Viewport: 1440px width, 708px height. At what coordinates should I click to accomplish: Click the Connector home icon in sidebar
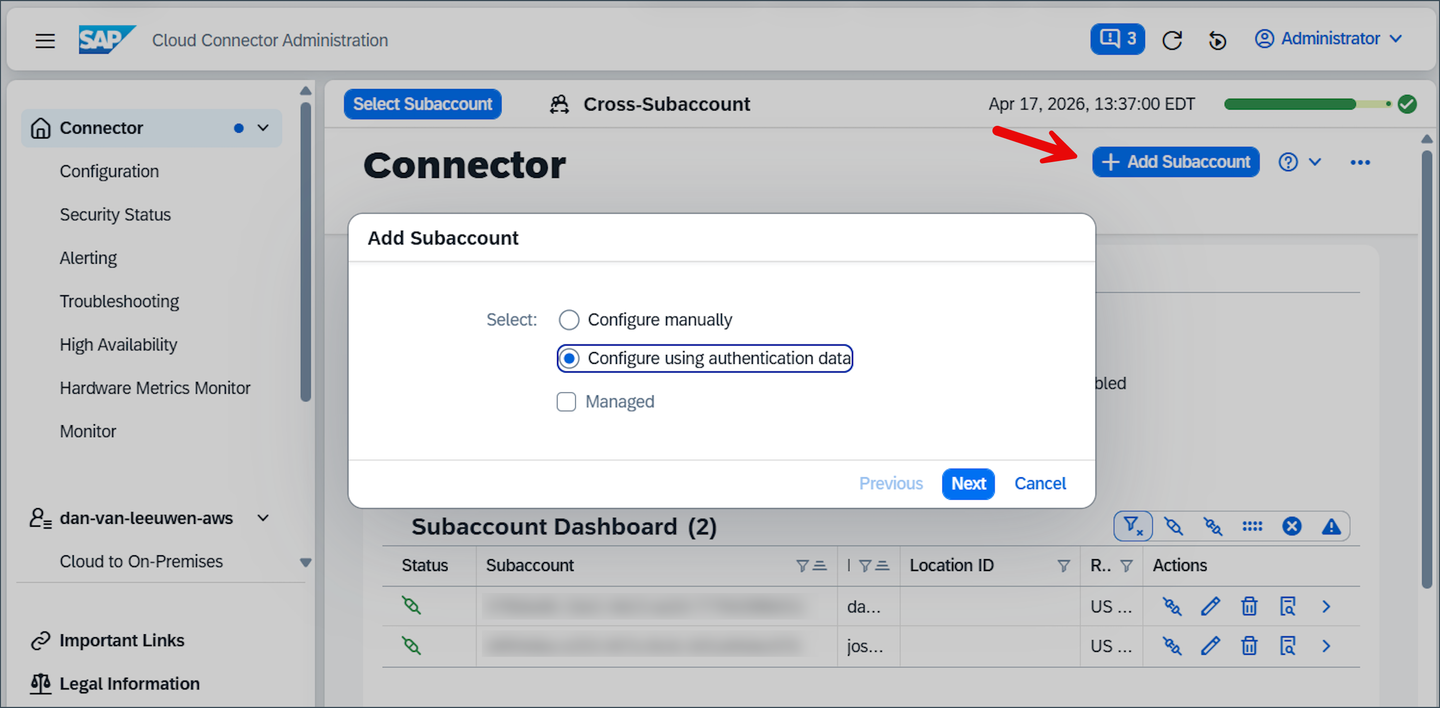tap(41, 128)
